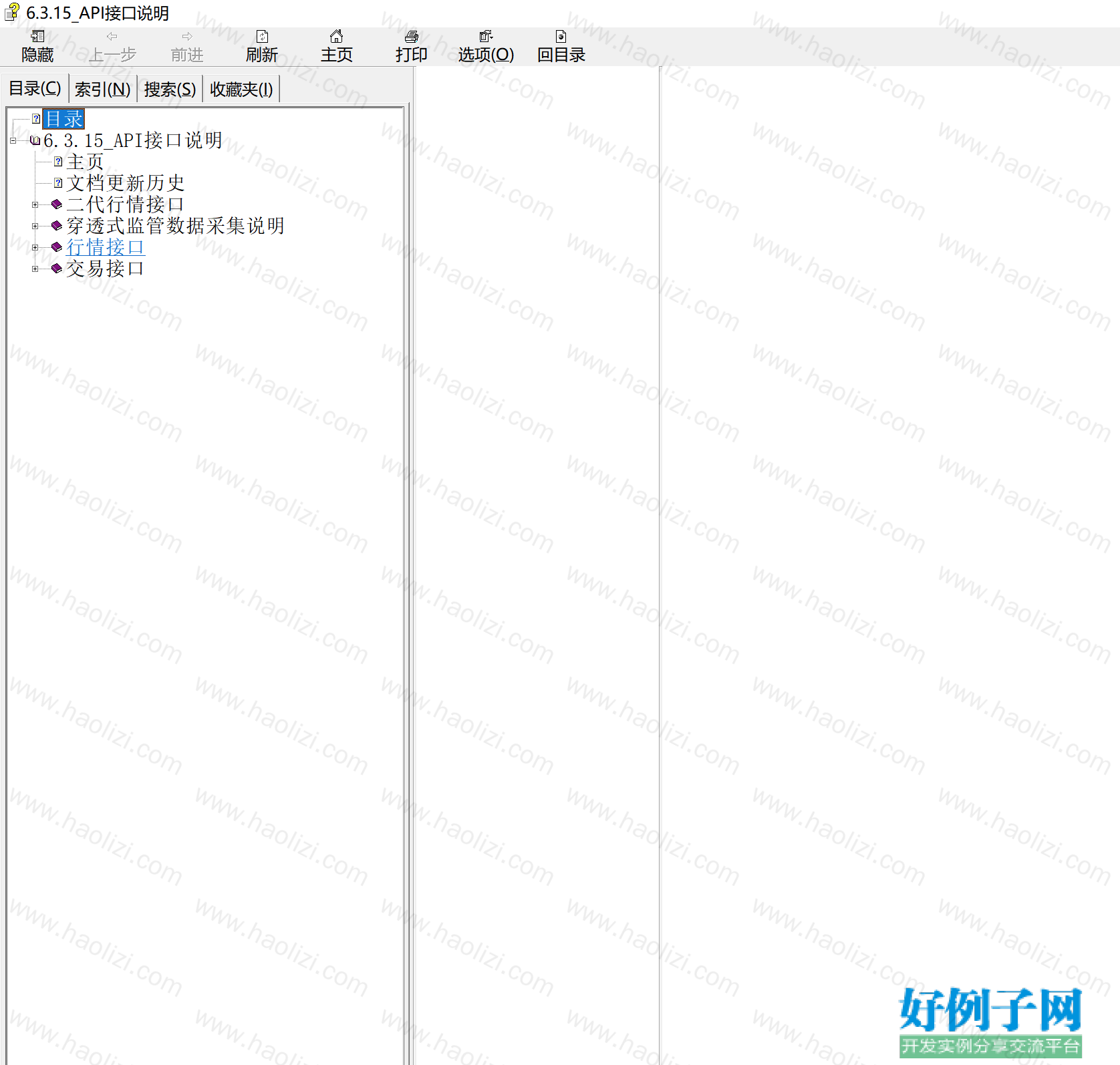Select the highlighted 目录 tree item
1120x1065 pixels.
(x=63, y=119)
